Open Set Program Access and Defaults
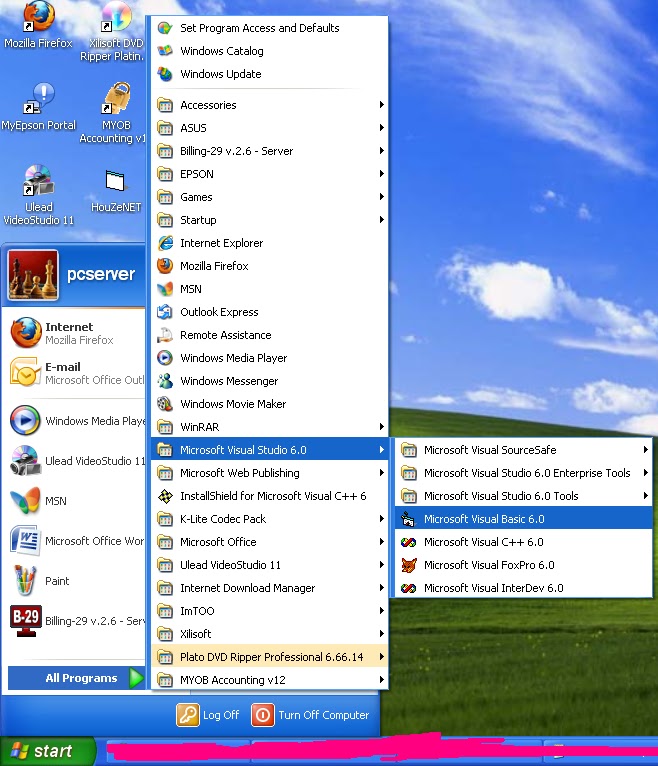This screenshot has height=766, width=658. (x=270, y=28)
